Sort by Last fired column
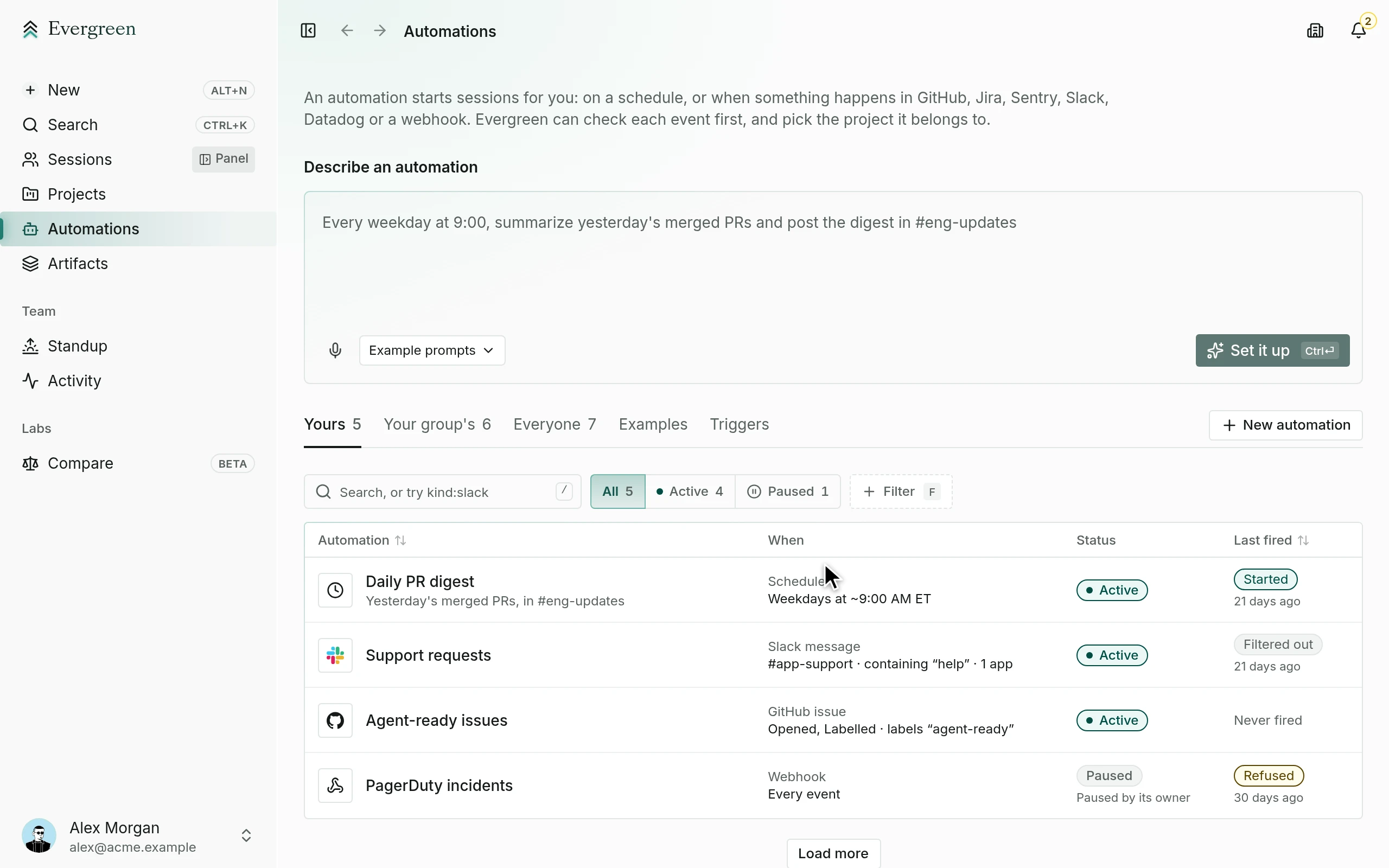The height and width of the screenshot is (868, 1389). (x=1271, y=540)
